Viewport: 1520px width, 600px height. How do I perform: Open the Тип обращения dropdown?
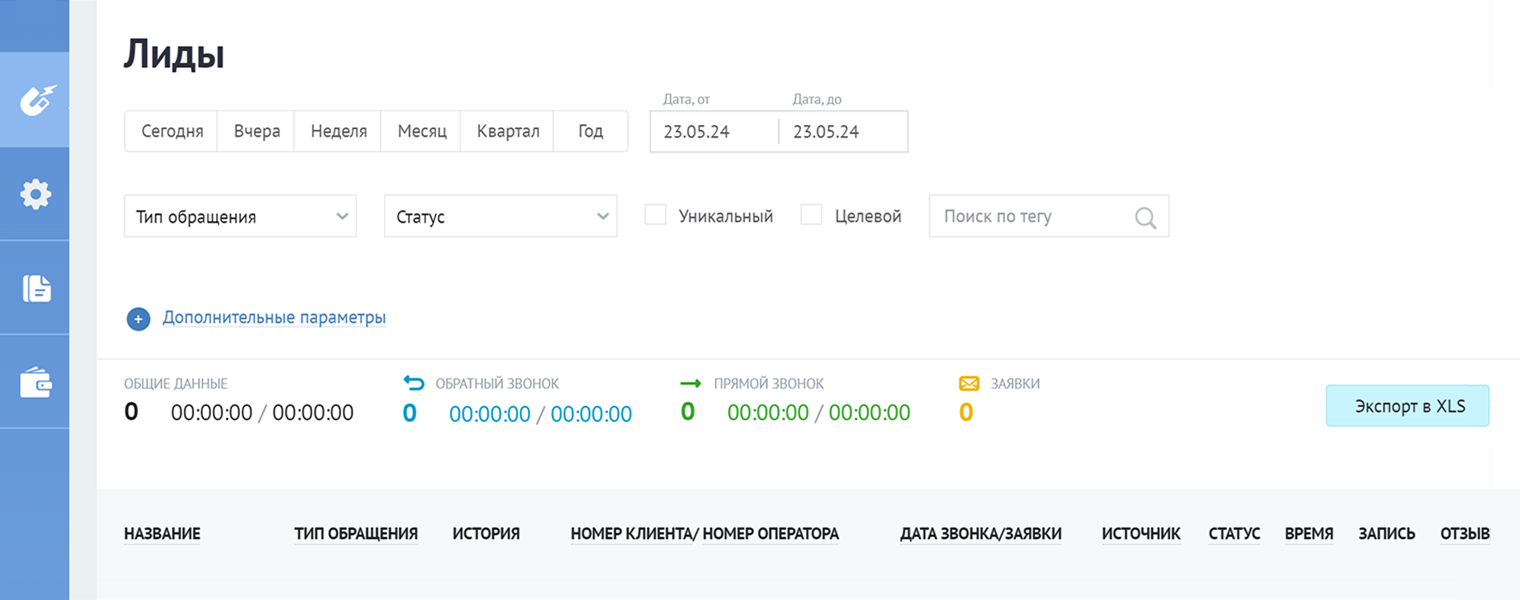coord(240,216)
